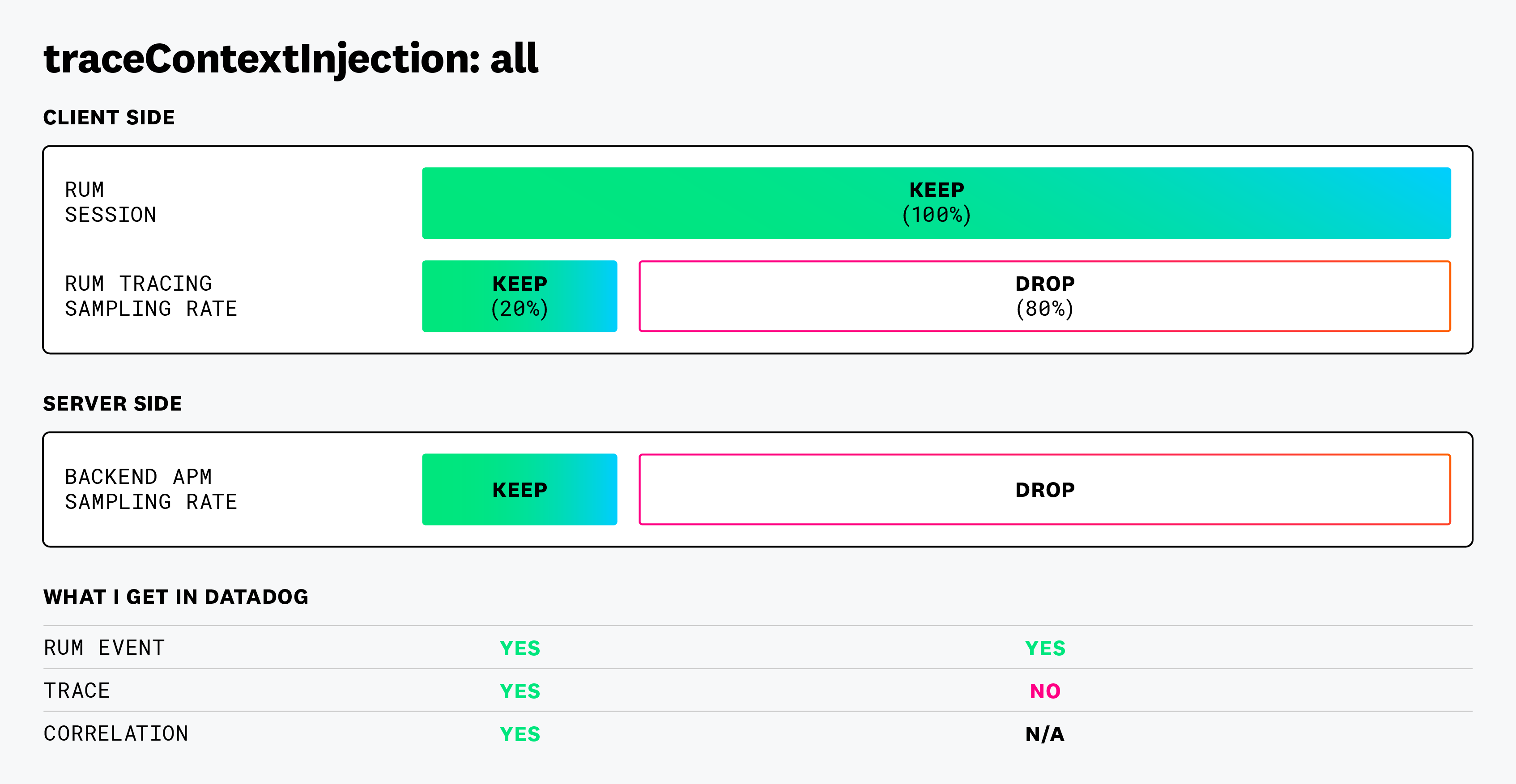Click first YES in RUM EVENT row
This screenshot has width=1516, height=784.
tap(520, 648)
